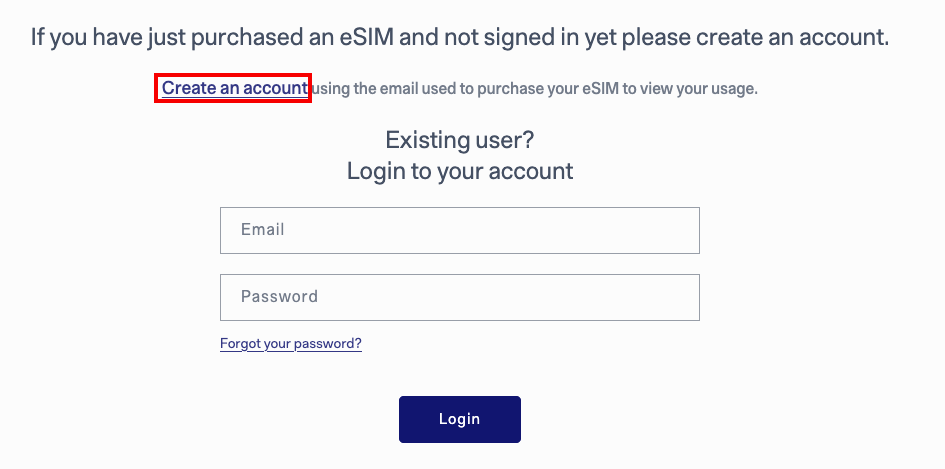Select the Password placeholder field
Viewport: 945px width, 469px height.
pyautogui.click(x=459, y=297)
